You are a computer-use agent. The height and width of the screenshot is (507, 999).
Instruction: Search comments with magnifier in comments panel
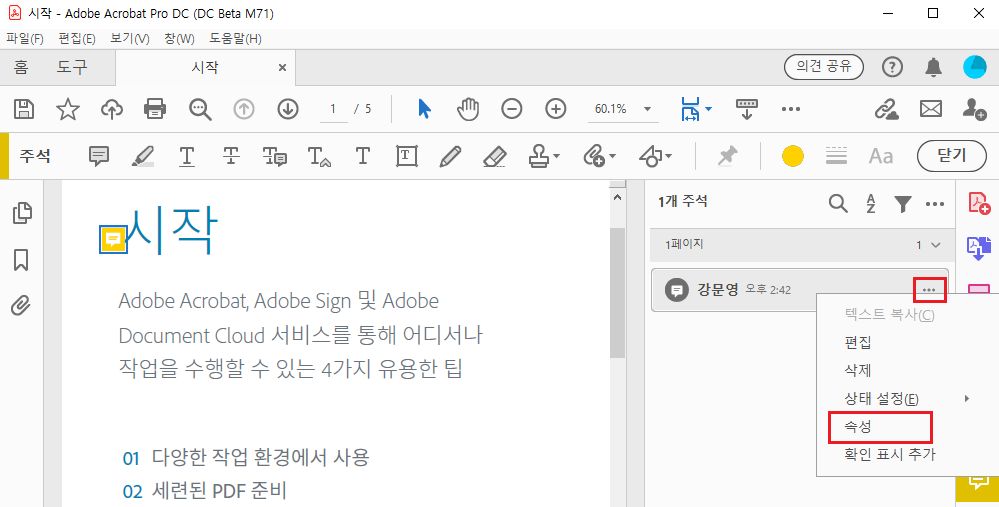pos(838,204)
